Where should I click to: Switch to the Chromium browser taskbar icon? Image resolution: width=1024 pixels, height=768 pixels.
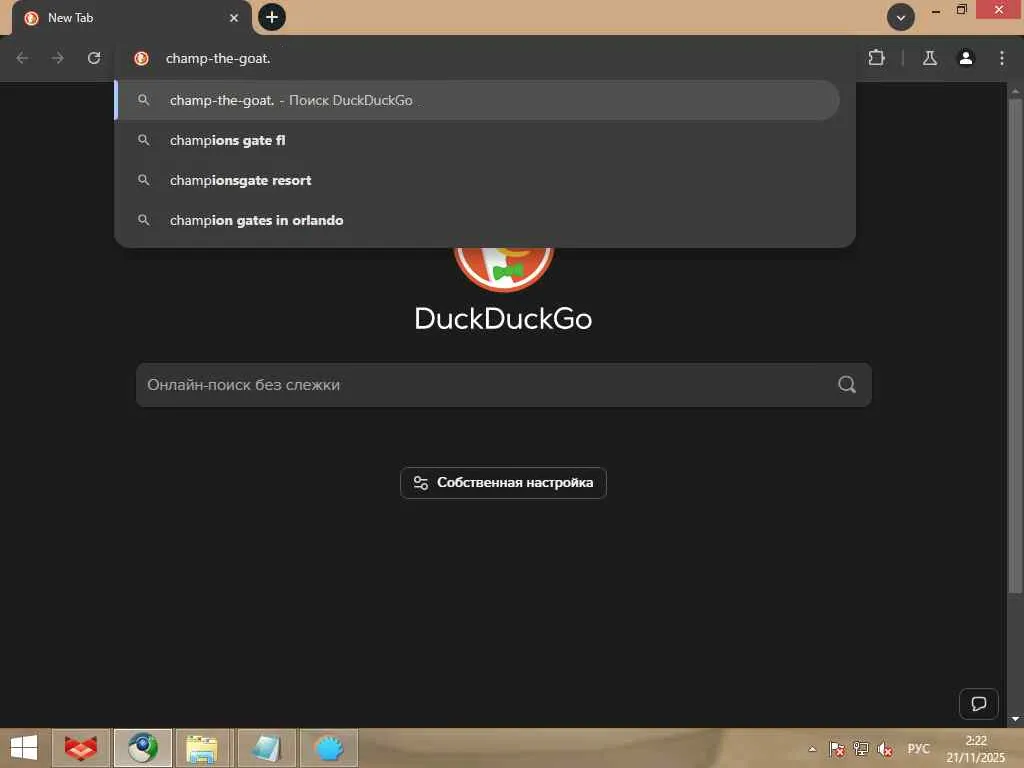pyautogui.click(x=142, y=748)
